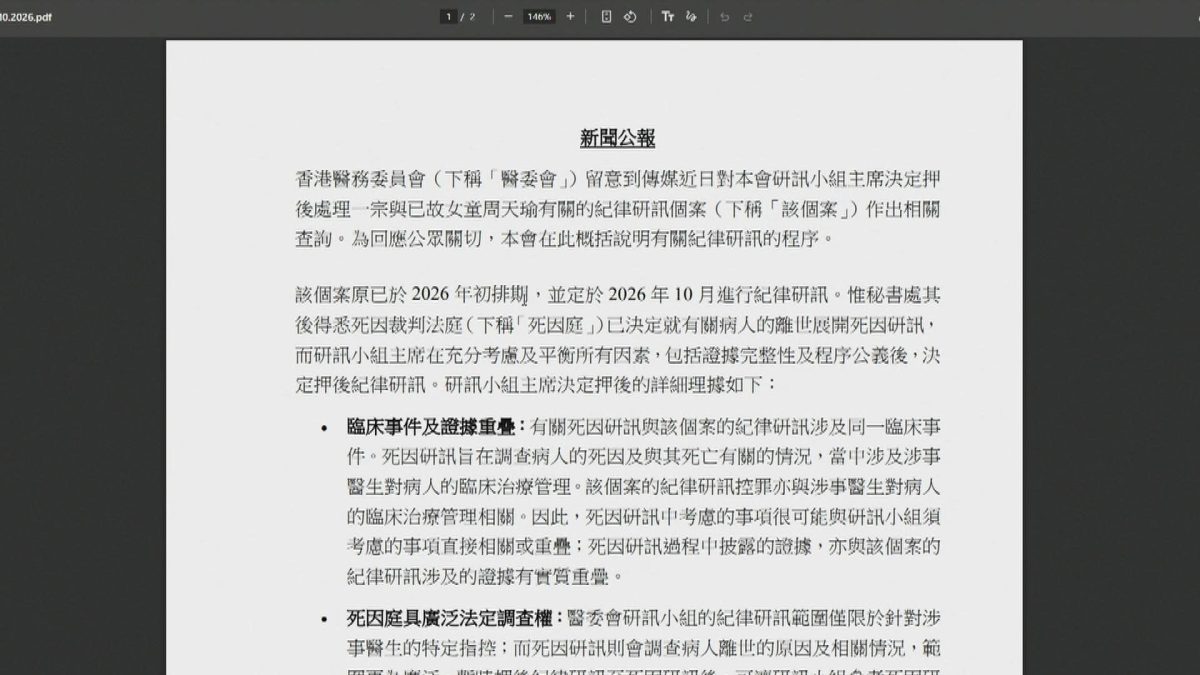Screen dimensions: 1200x675
Task: Click the line starting 查詢。為回應公眾關切
Action: click(x=564, y=240)
